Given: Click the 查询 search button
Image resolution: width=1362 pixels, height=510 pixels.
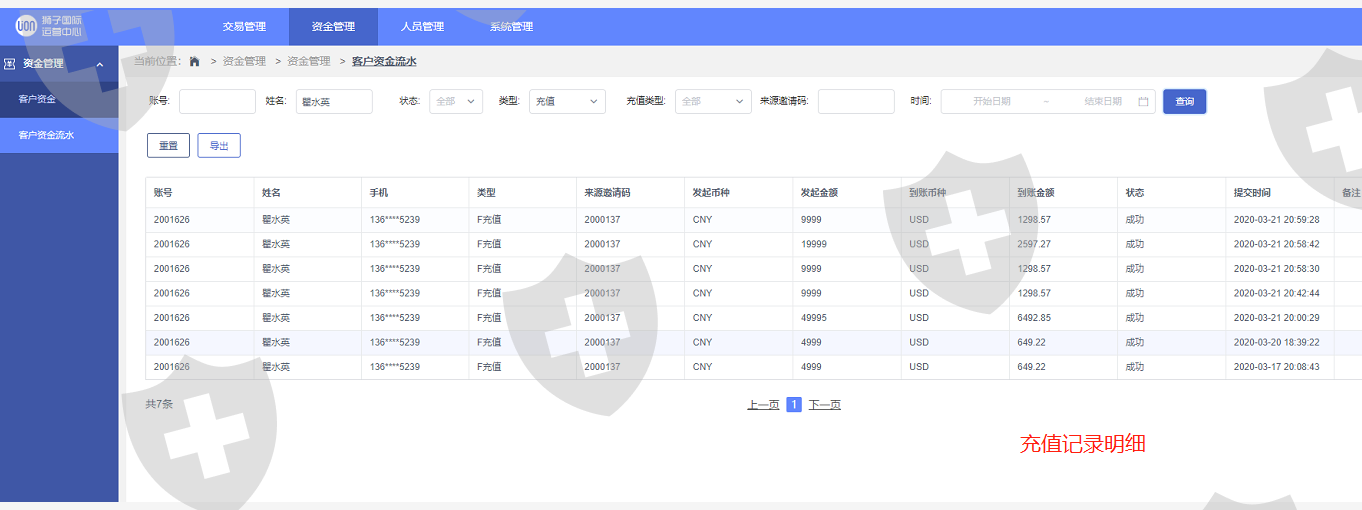Looking at the screenshot, I should tap(1184, 101).
